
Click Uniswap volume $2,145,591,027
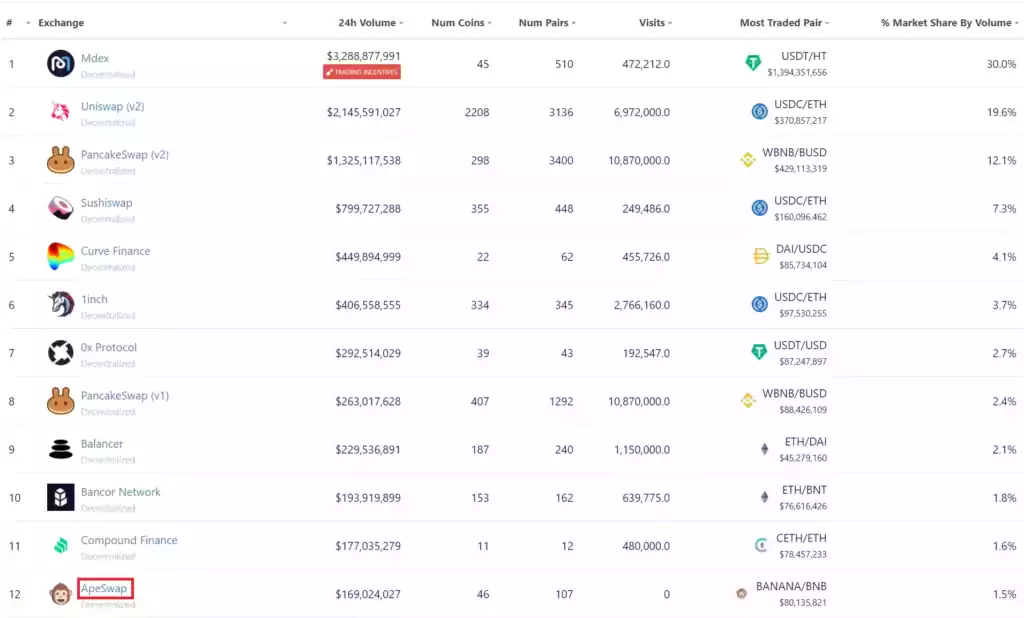coord(363,112)
